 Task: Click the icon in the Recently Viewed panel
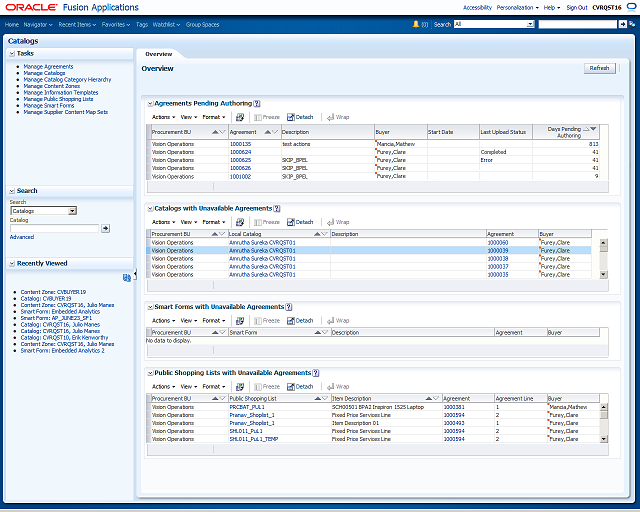pos(127,278)
